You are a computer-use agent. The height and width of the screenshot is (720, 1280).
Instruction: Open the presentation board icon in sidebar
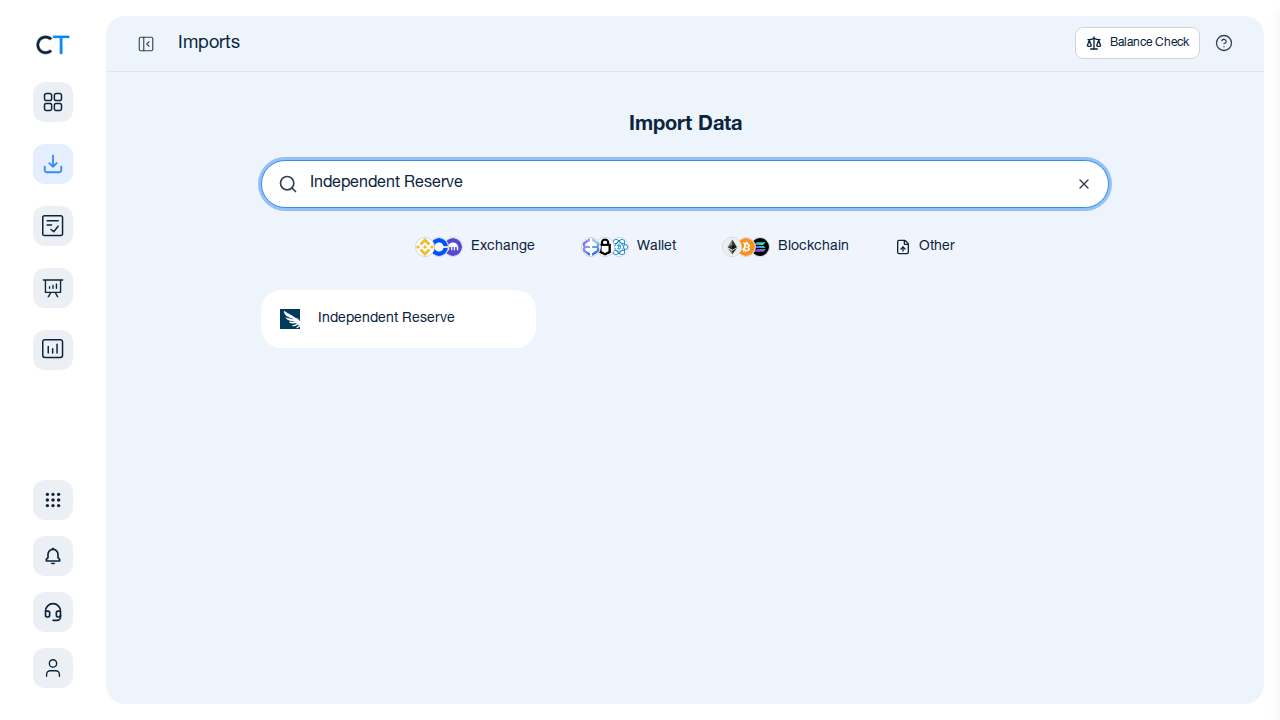tap(53, 288)
